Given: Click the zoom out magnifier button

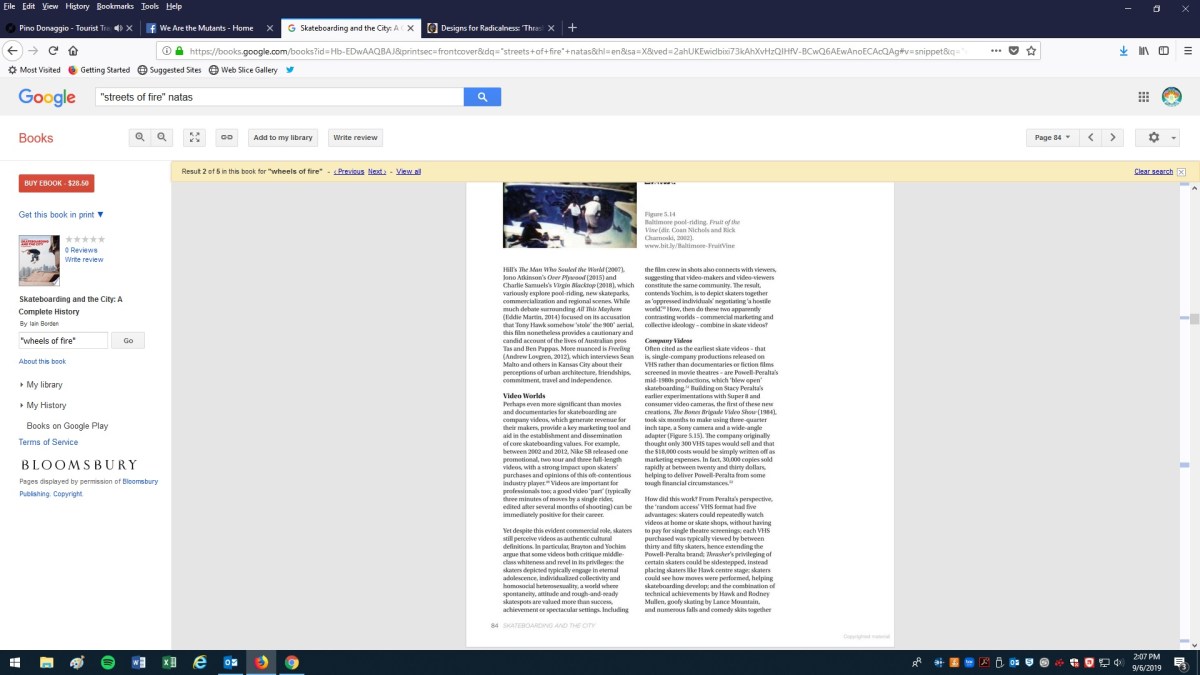Looking at the screenshot, I should tap(162, 137).
